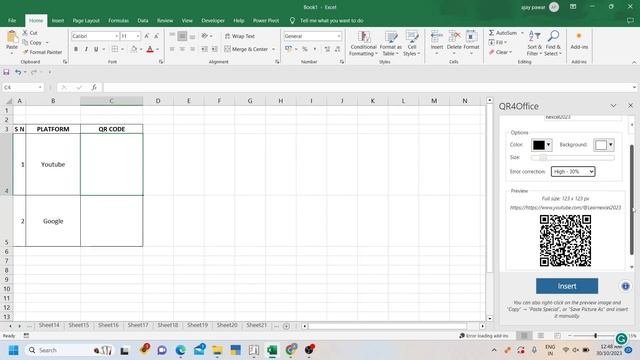
Task: Open the Clear dropdown in Editing group
Action: click(500, 52)
